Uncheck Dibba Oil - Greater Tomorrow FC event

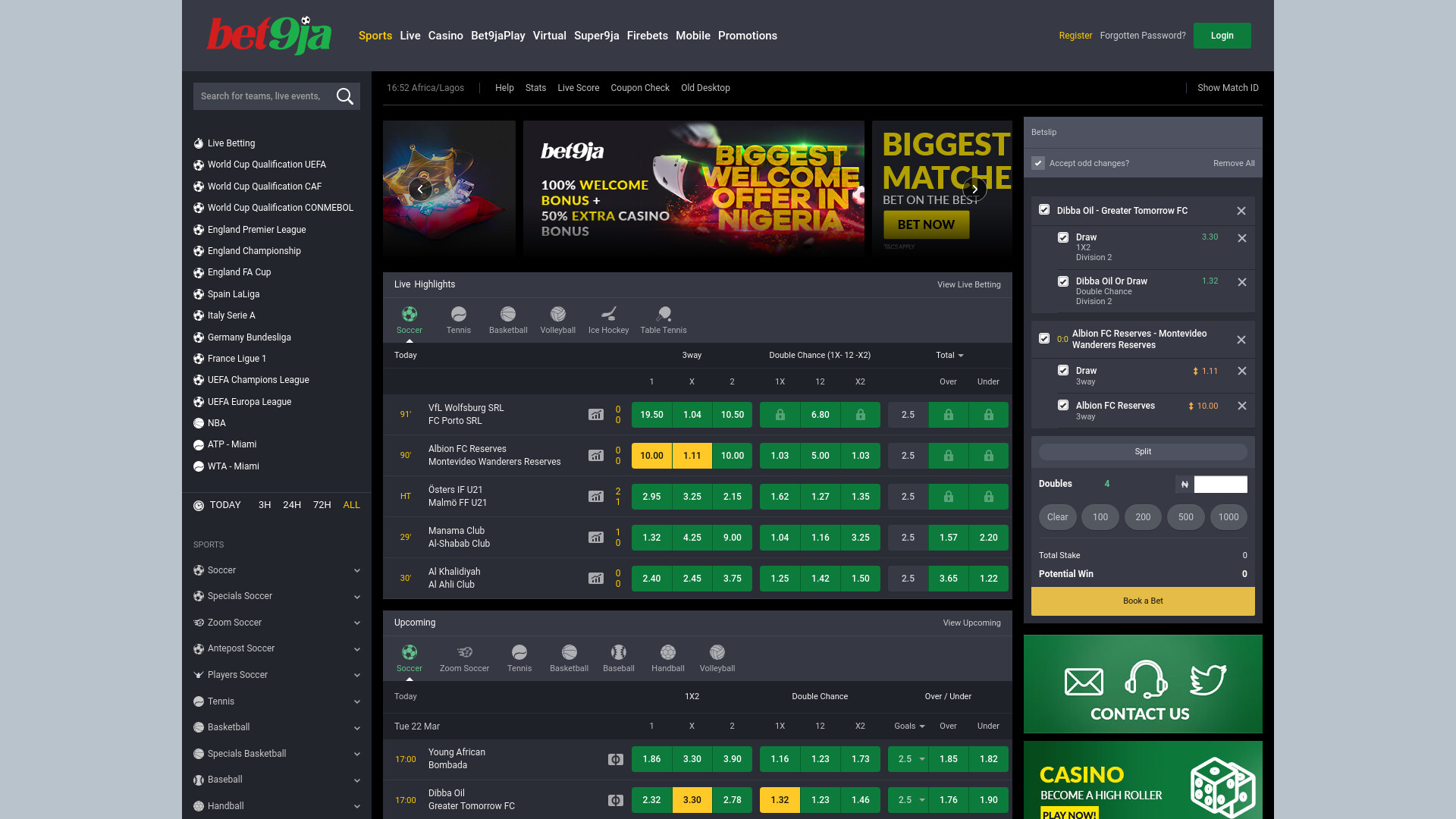pyautogui.click(x=1044, y=210)
